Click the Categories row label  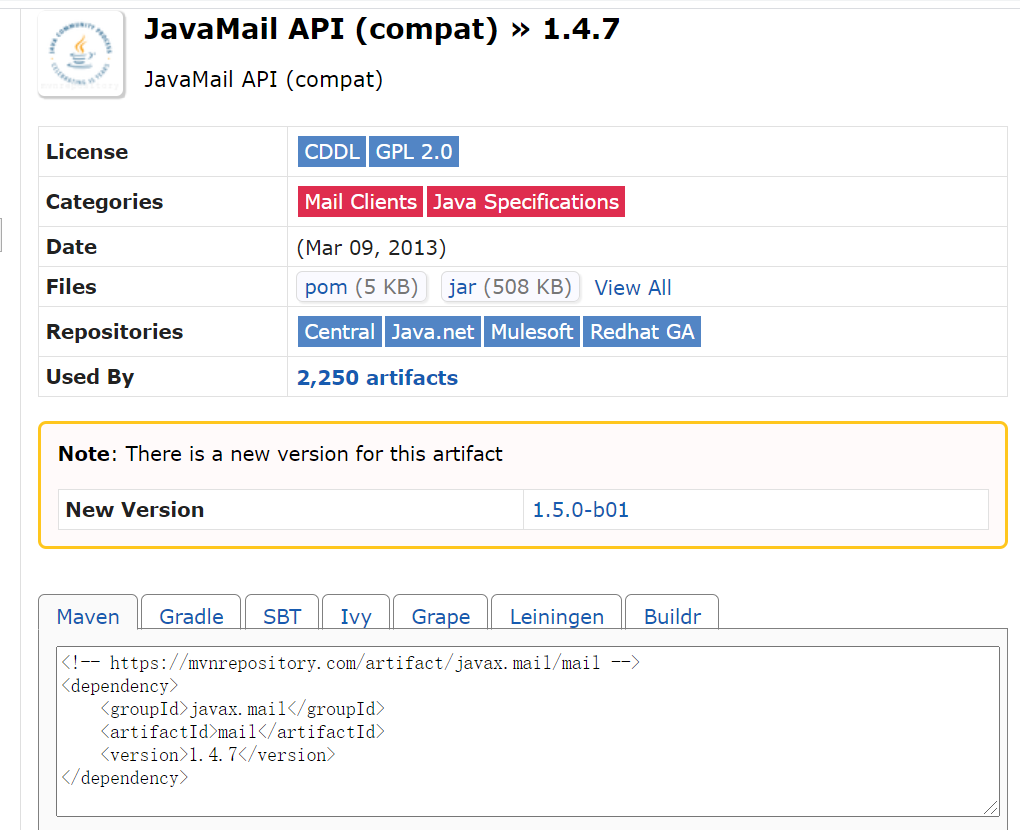[x=105, y=202]
